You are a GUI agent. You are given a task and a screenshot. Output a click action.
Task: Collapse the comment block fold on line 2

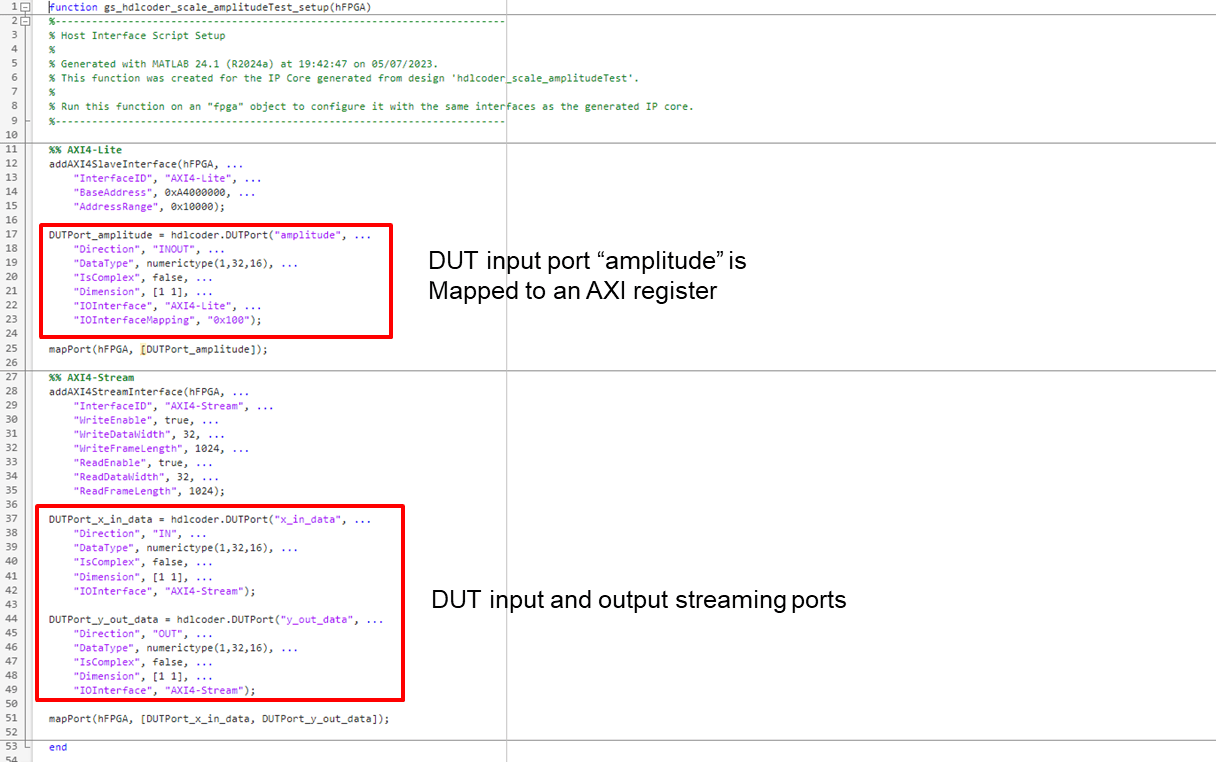tap(25, 20)
